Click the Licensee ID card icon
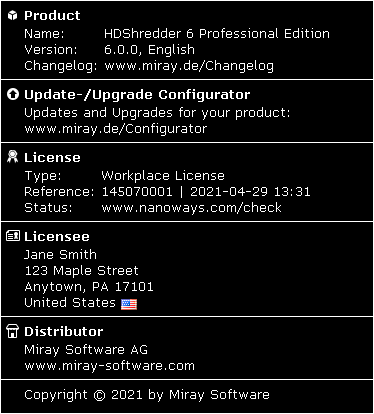This screenshot has width=374, height=414. tap(13, 236)
